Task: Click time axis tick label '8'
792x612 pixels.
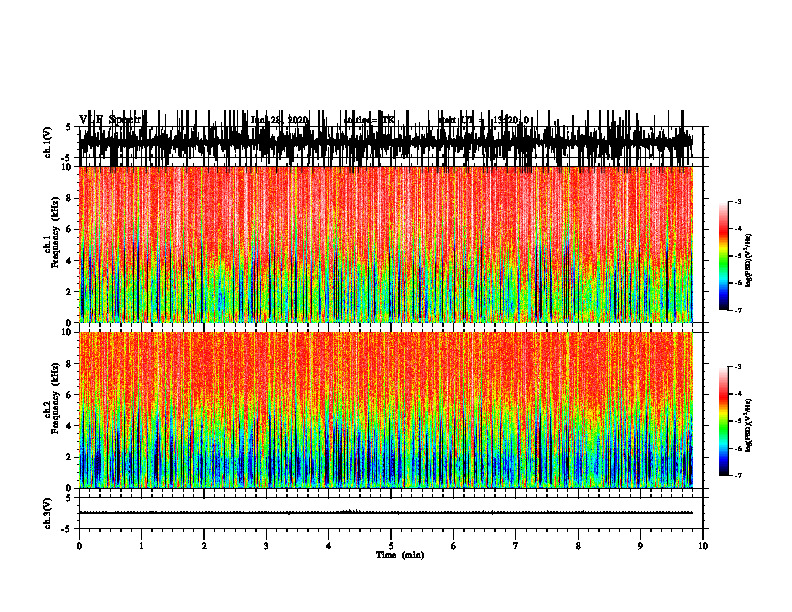Action: (x=578, y=546)
